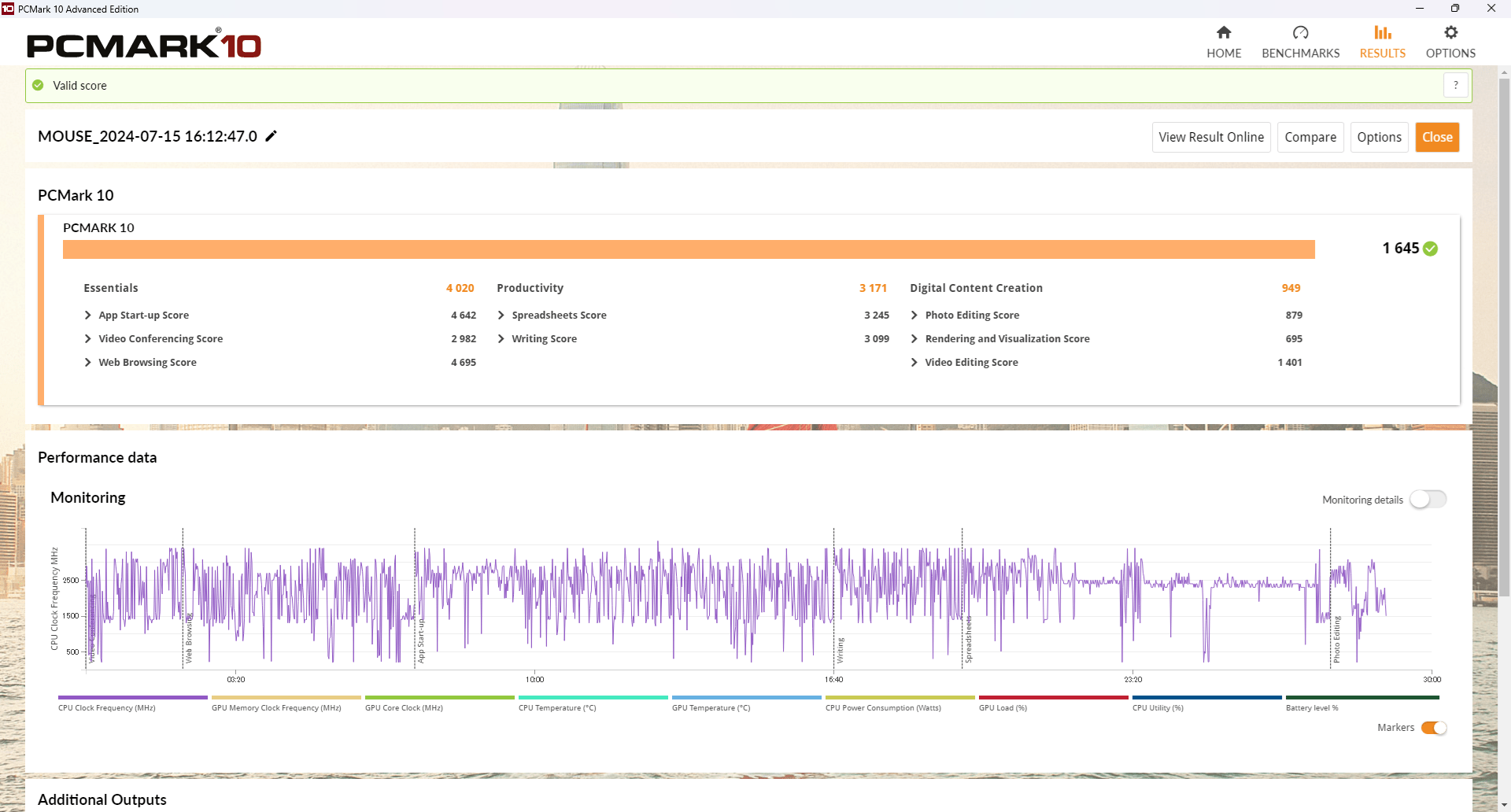Expand Rendering and Visualization Score details
The height and width of the screenshot is (812, 1511).
click(x=914, y=338)
